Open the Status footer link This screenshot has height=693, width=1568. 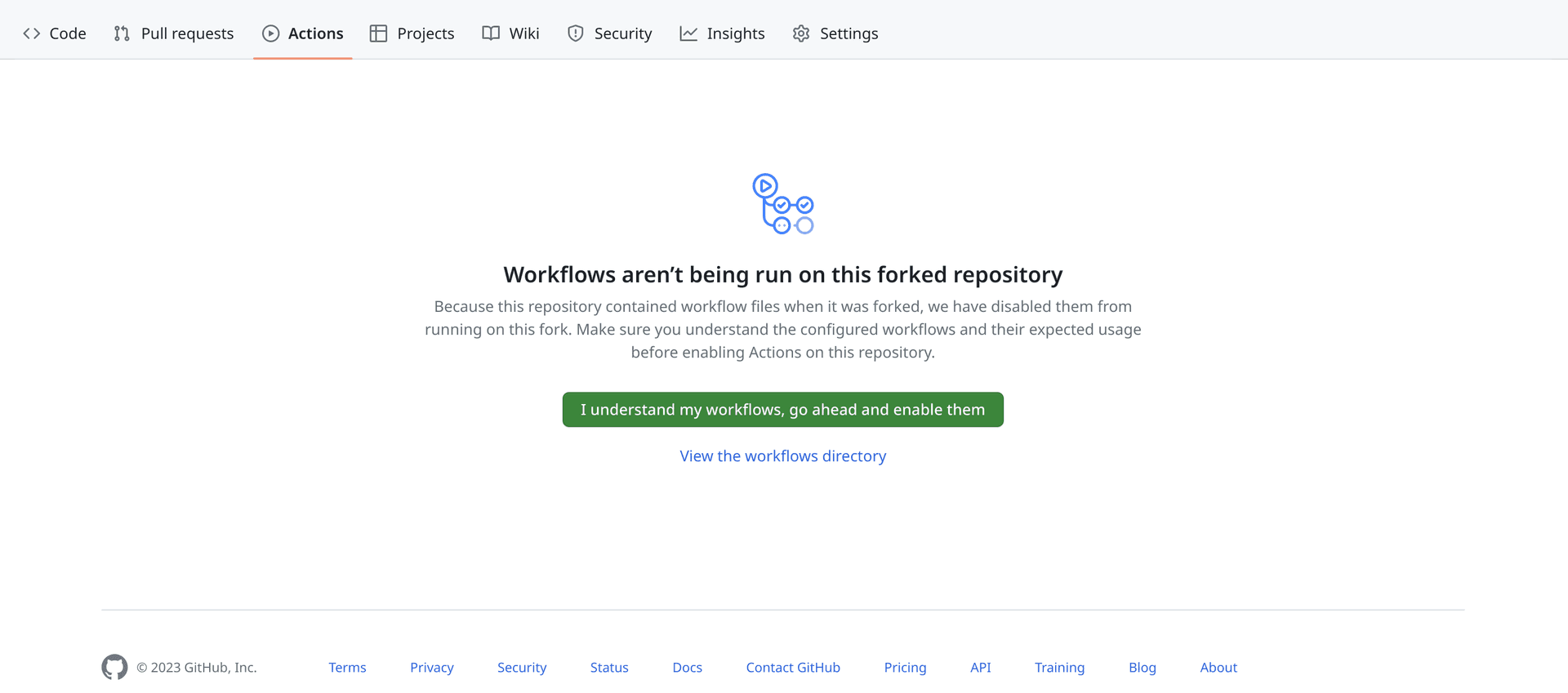click(x=609, y=668)
